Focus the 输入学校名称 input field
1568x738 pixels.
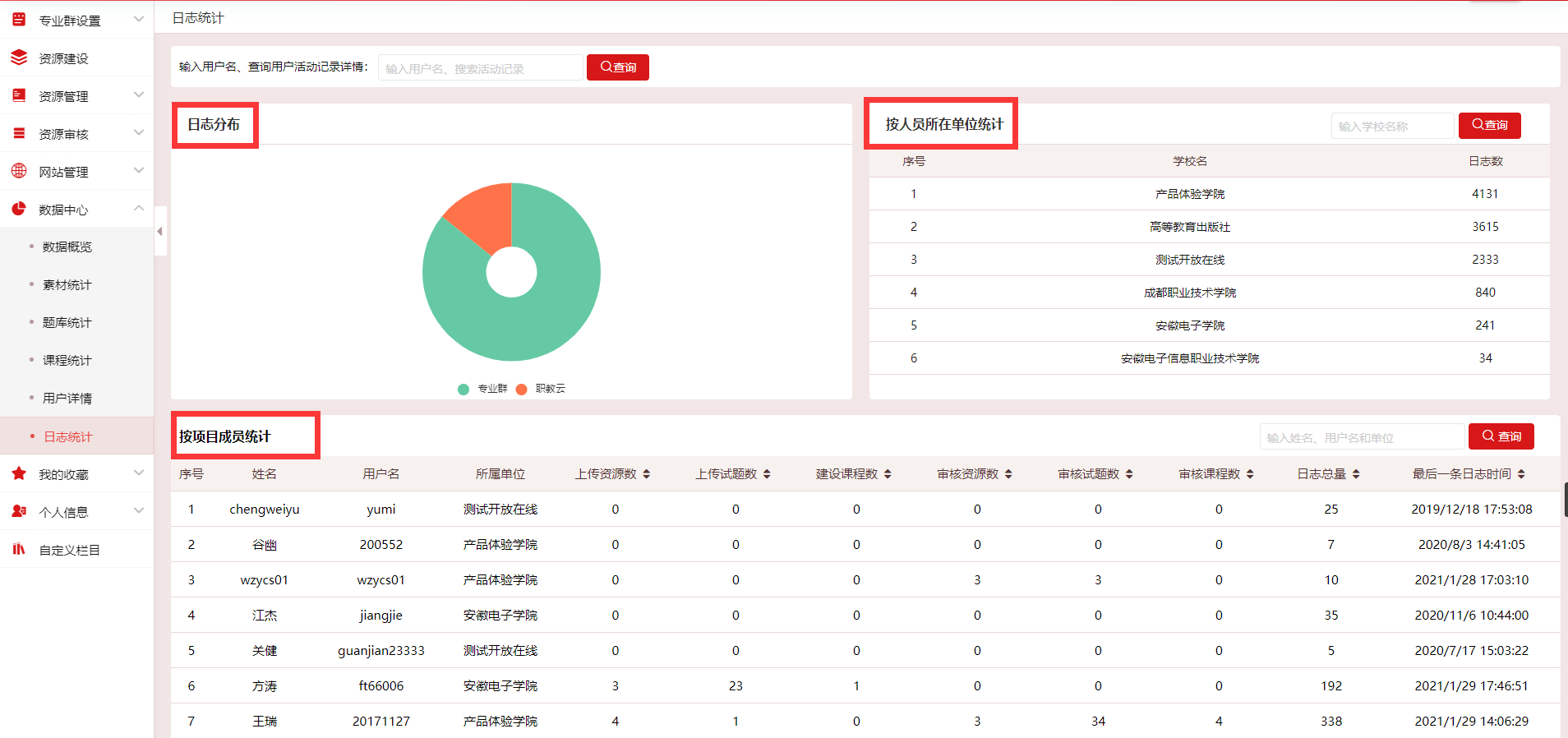(x=1393, y=126)
